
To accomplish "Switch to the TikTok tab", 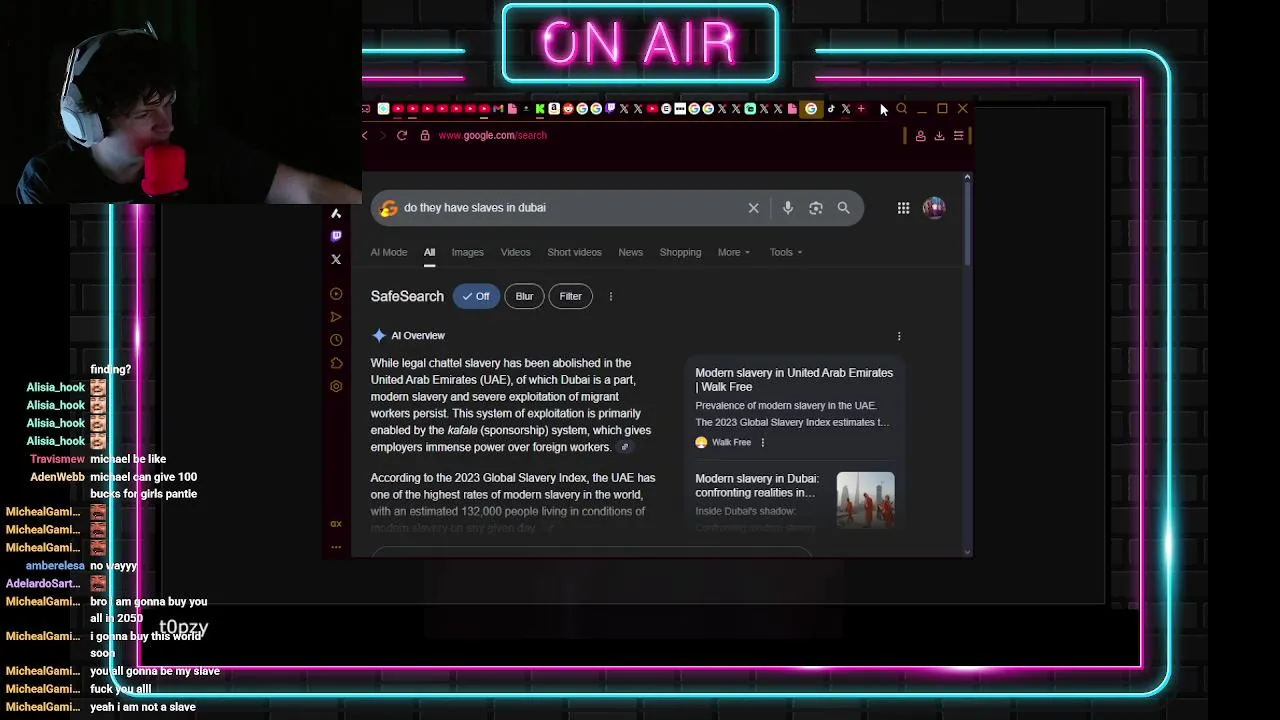I will pos(831,108).
